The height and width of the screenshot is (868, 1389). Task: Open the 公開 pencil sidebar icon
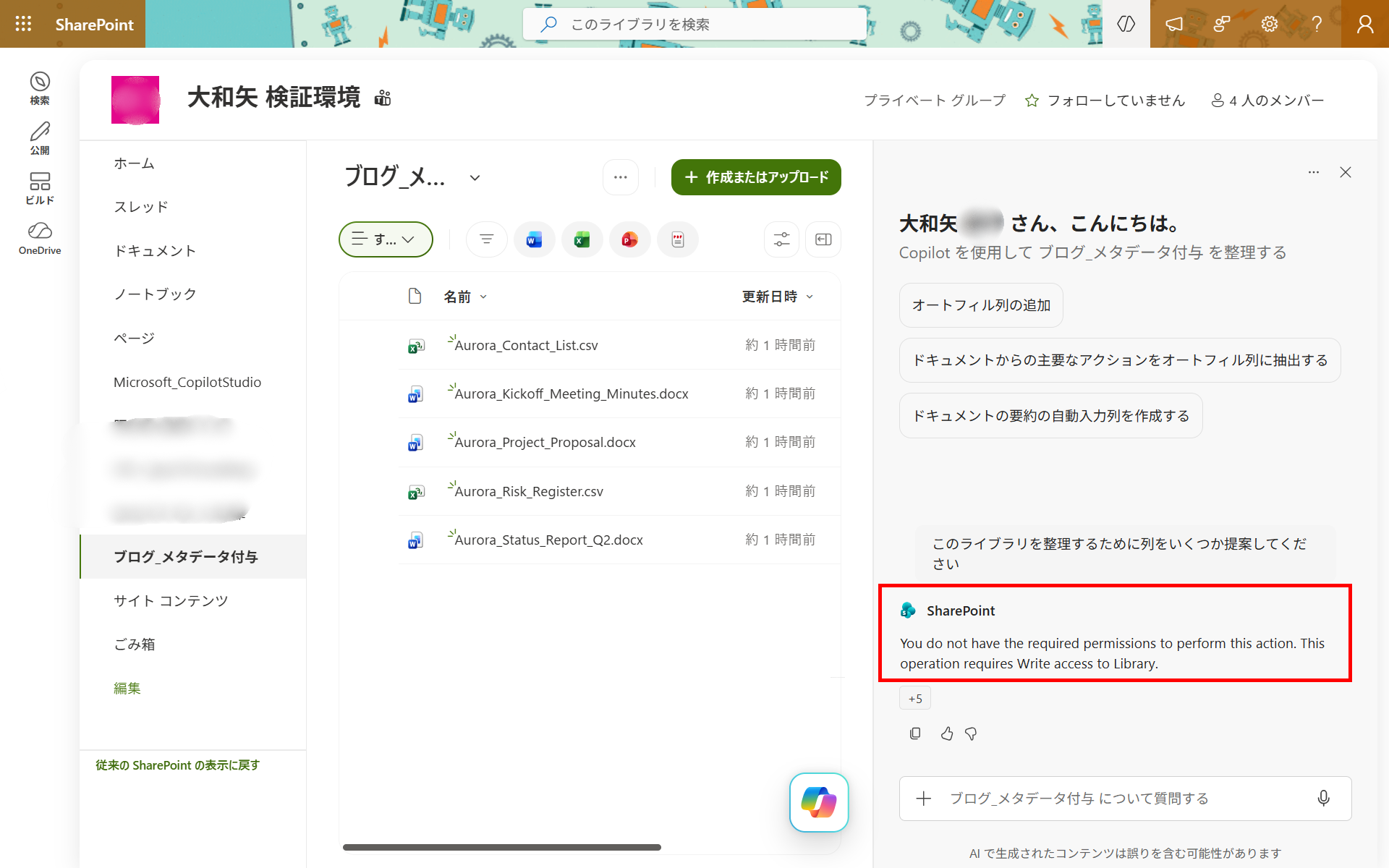(x=40, y=138)
